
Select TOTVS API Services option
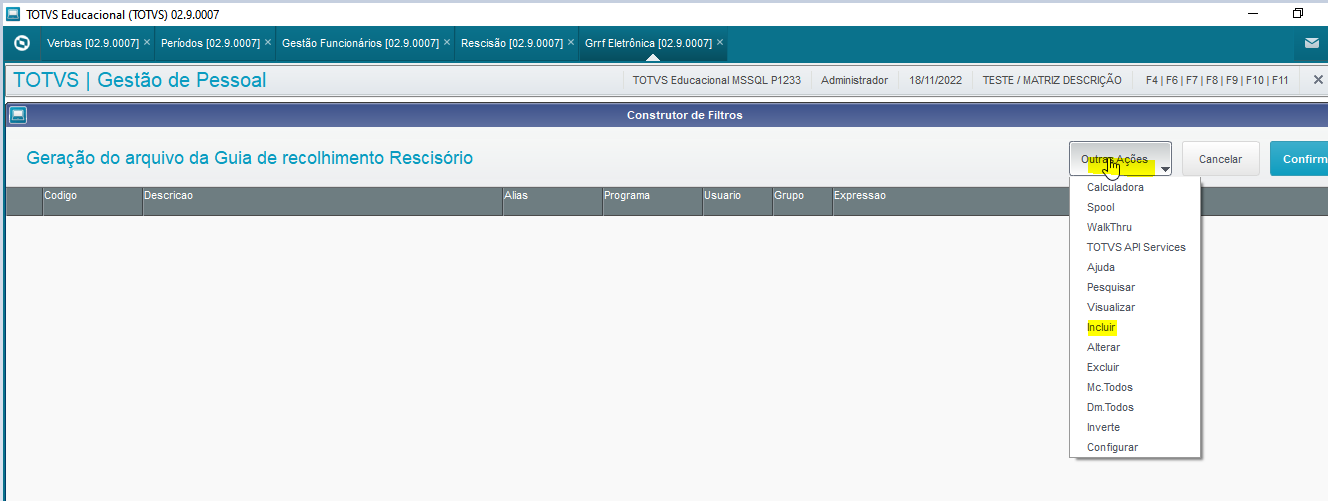(1136, 247)
